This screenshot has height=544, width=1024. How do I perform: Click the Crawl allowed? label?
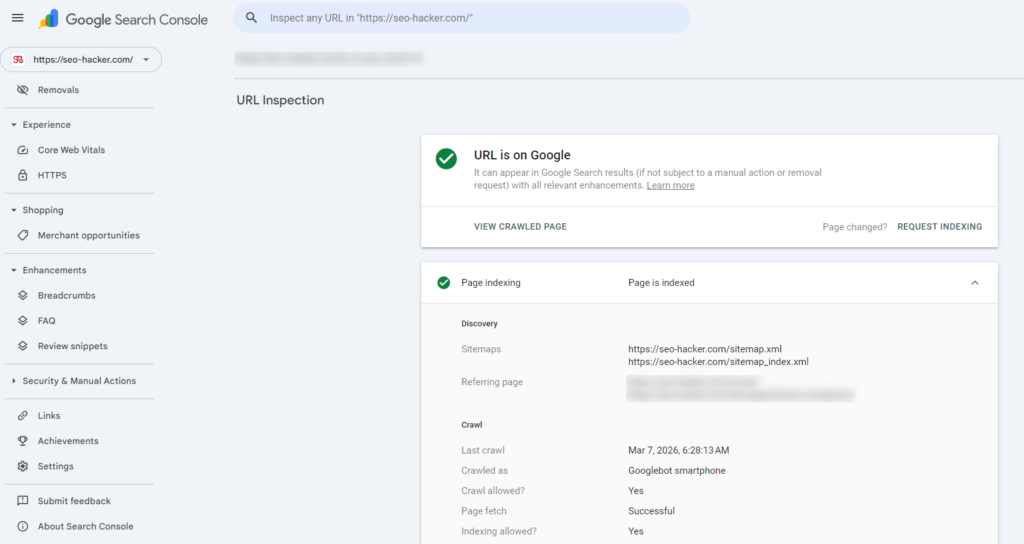pyautogui.click(x=492, y=491)
